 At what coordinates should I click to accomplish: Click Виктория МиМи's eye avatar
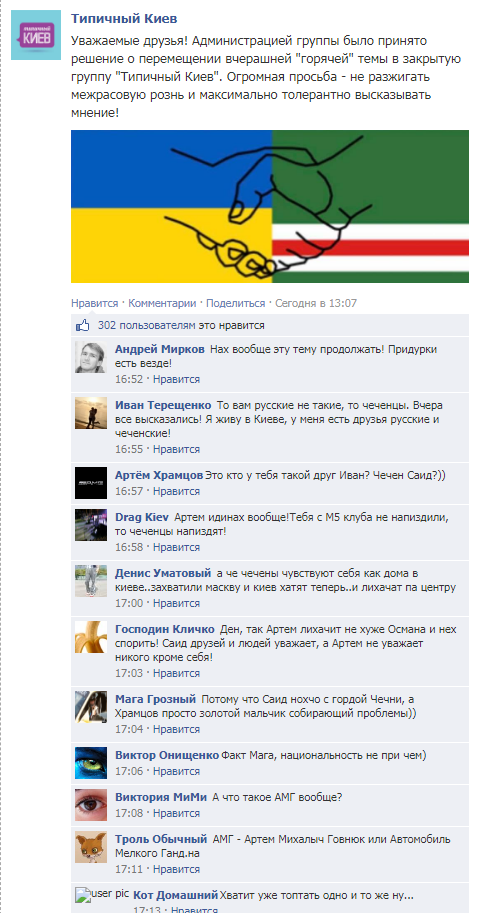[x=91, y=805]
